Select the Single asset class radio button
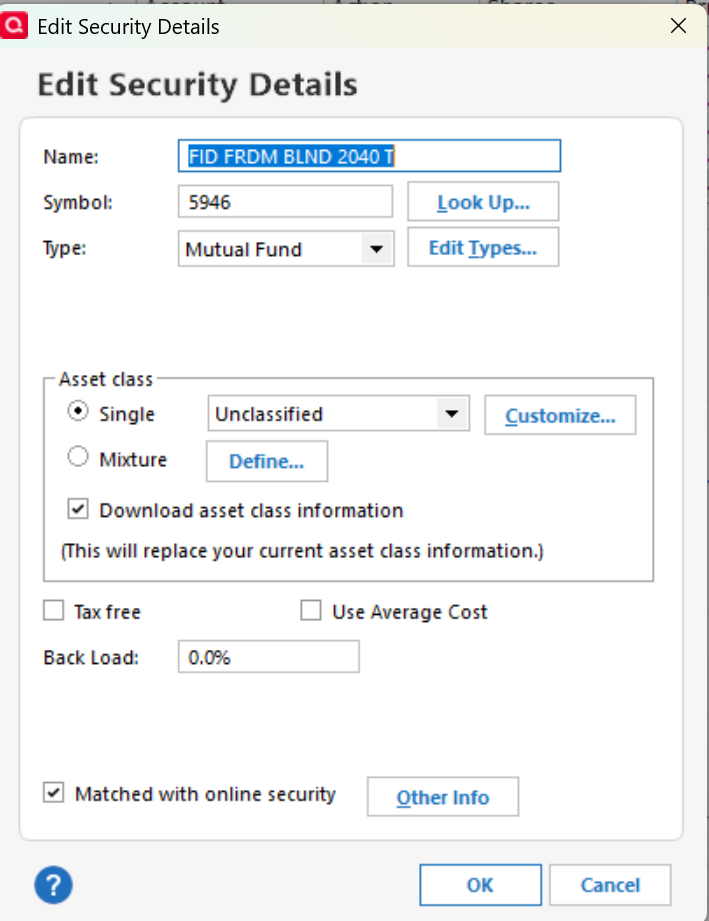 click(x=78, y=411)
